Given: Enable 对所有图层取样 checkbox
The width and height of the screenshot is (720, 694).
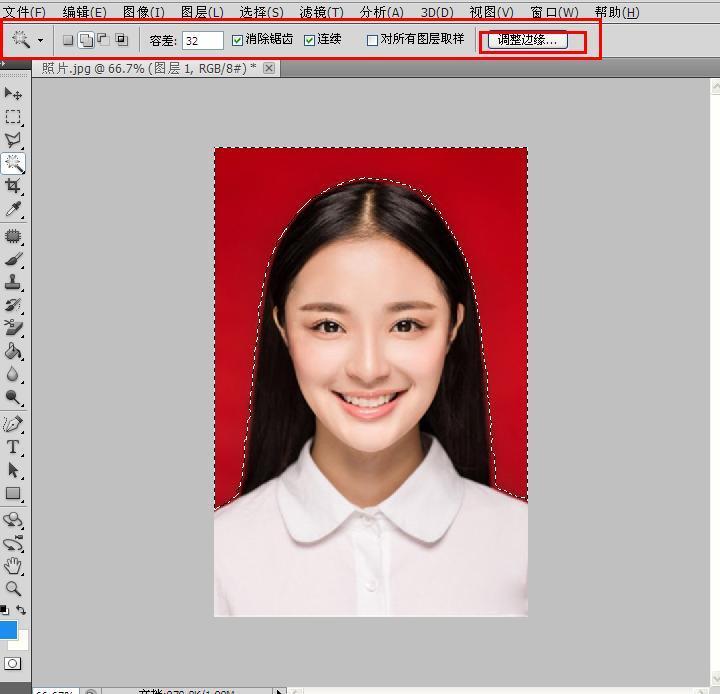Looking at the screenshot, I should (x=372, y=40).
